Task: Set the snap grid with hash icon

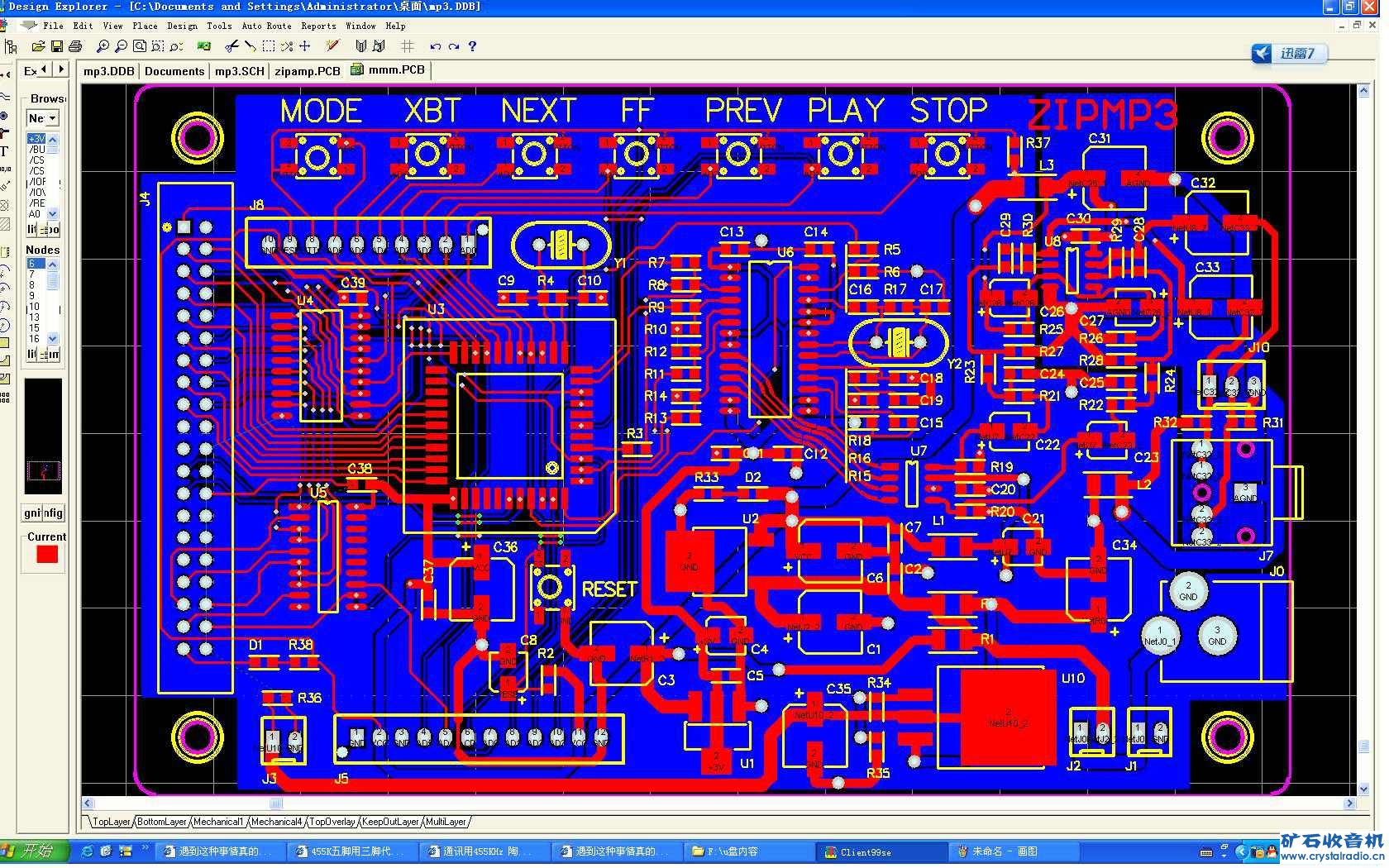Action: point(407,47)
